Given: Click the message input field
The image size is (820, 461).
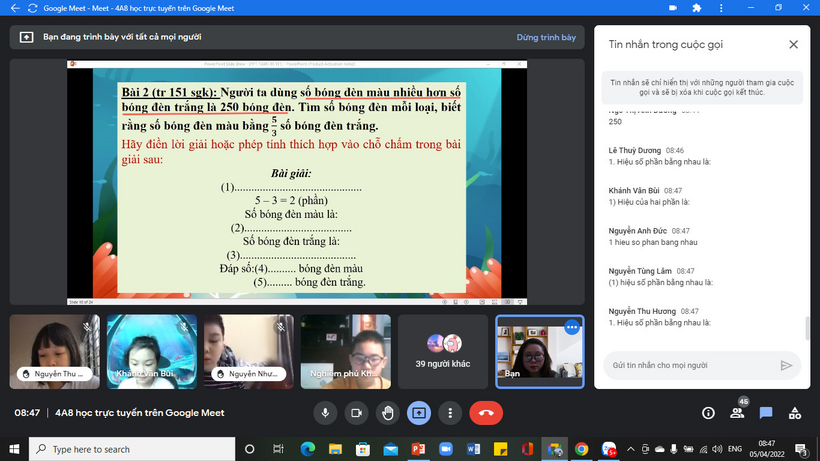Looking at the screenshot, I should point(690,366).
